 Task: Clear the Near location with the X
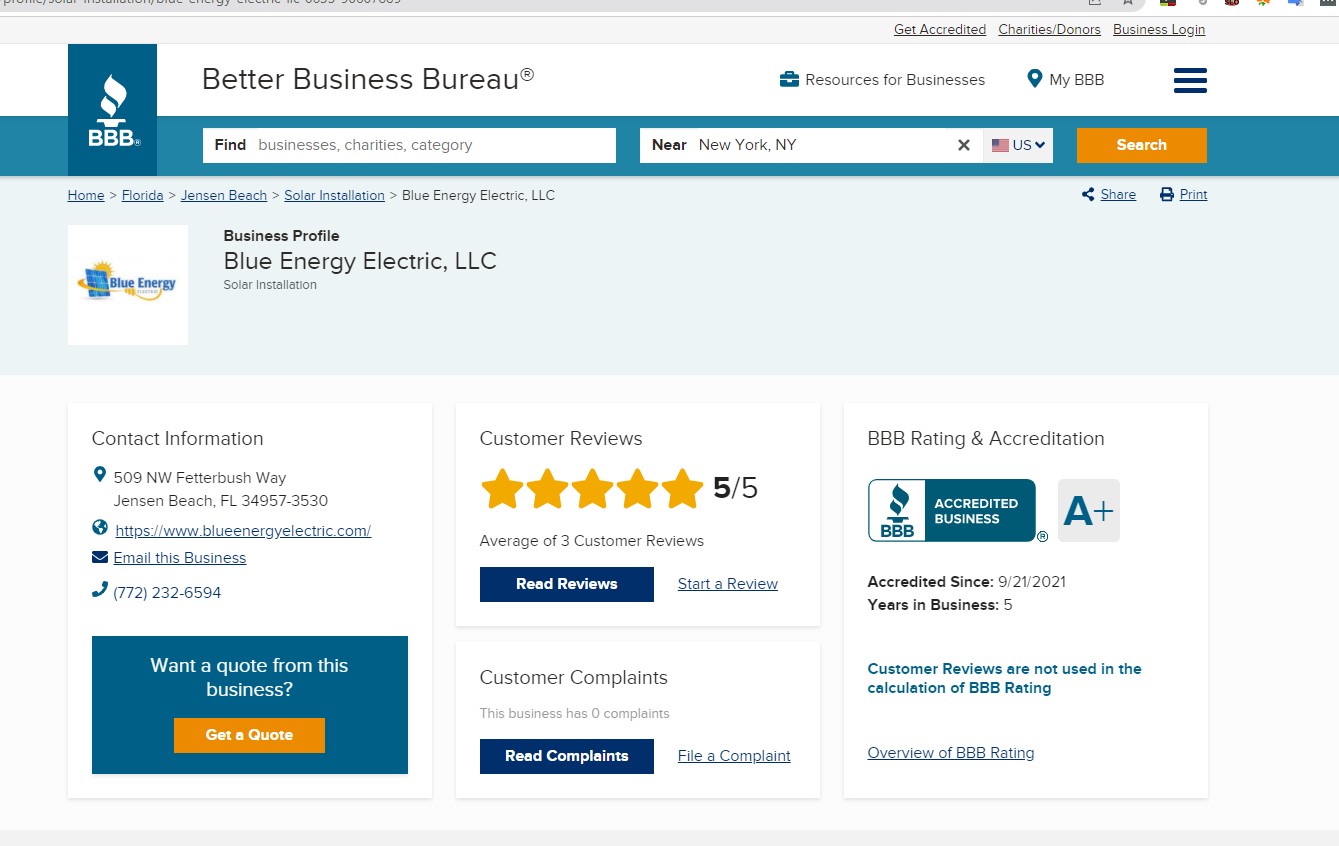coord(963,145)
